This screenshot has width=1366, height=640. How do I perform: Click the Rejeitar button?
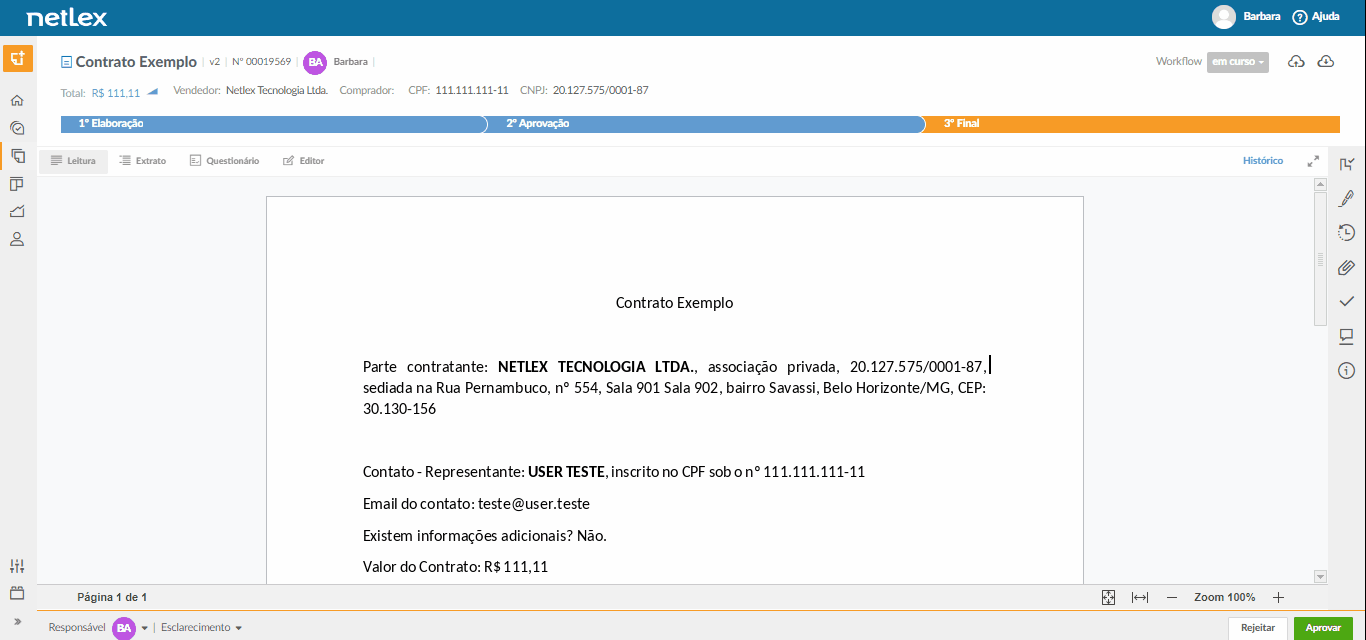(x=1258, y=628)
